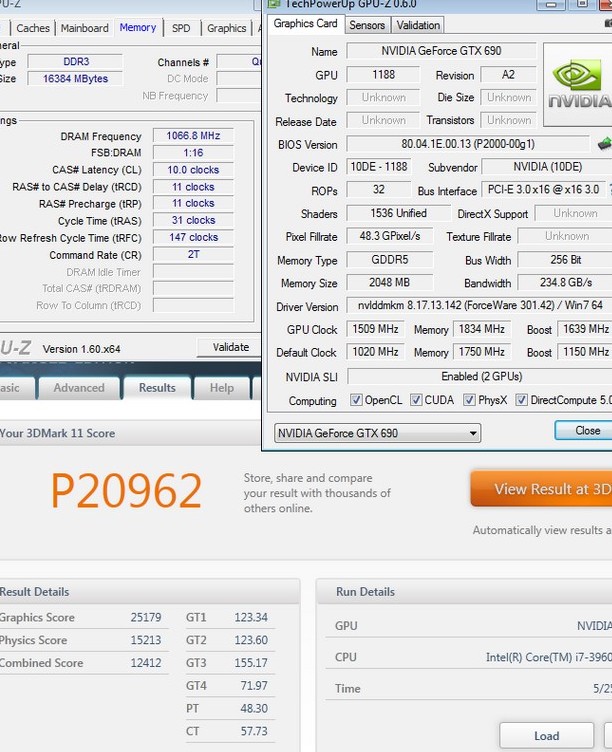The width and height of the screenshot is (612, 752).
Task: Open the GPU-Z Validation tab
Action: (418, 25)
